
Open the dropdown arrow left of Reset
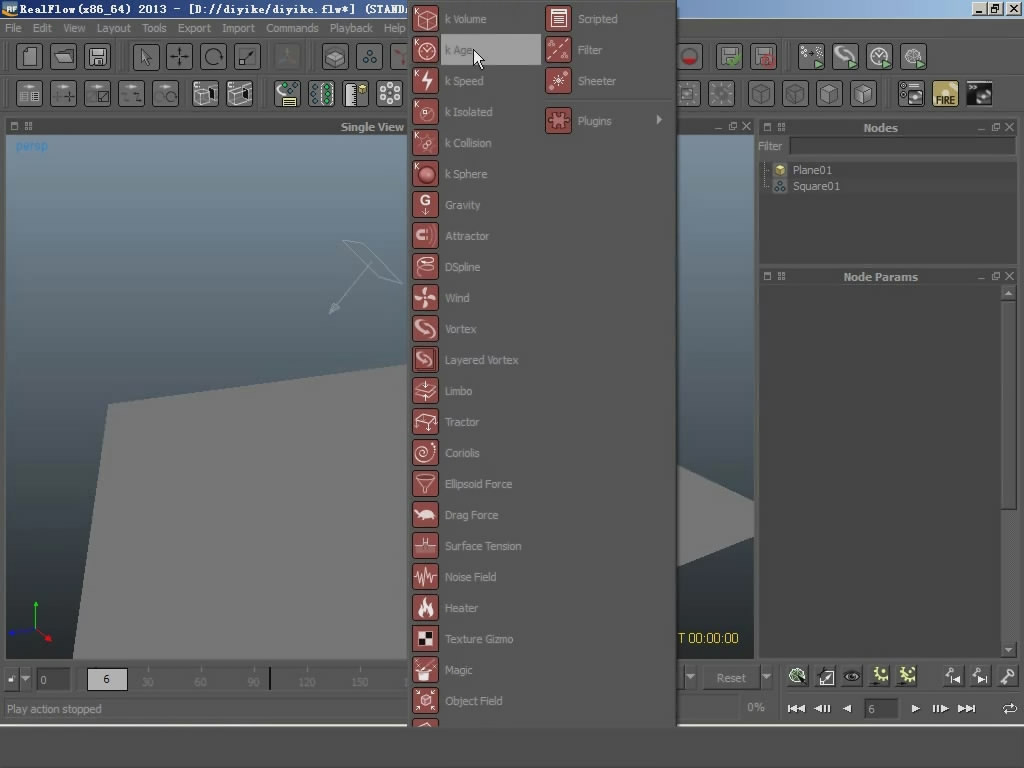pyautogui.click(x=690, y=677)
